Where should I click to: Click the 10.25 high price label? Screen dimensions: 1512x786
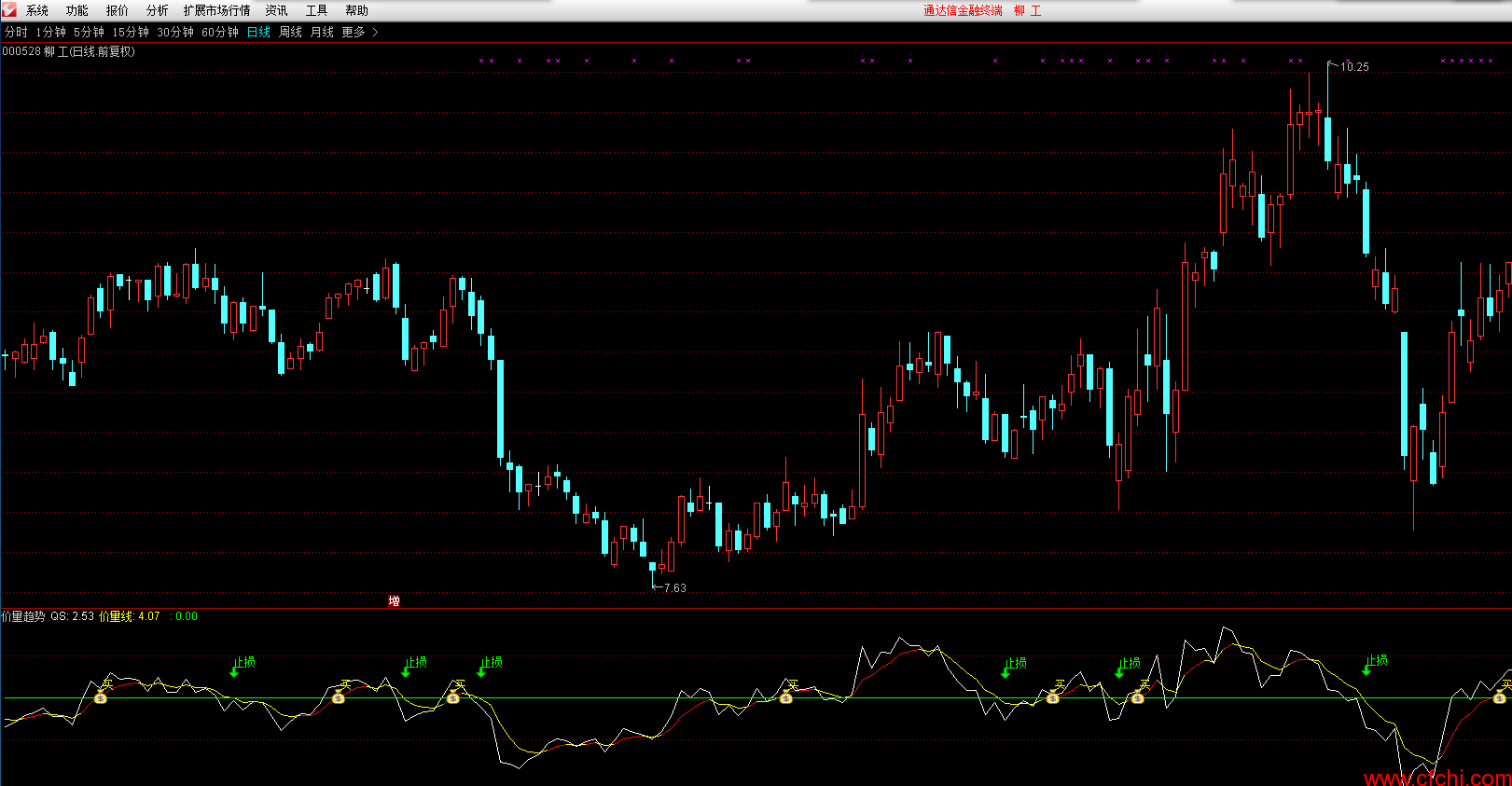1354,67
